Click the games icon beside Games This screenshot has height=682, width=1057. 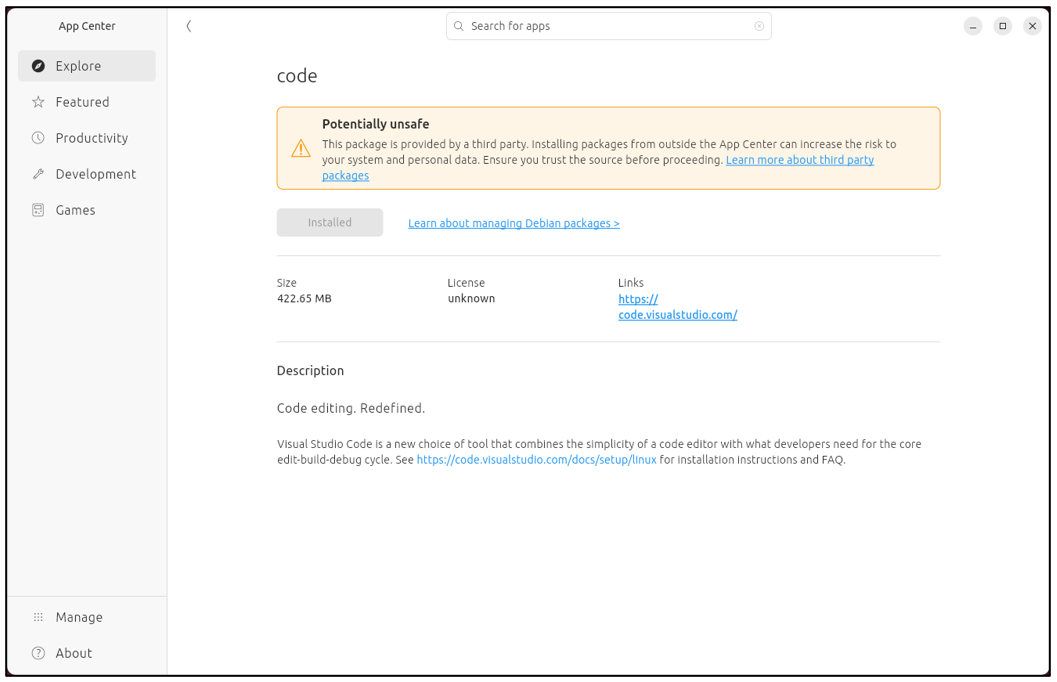coord(38,210)
